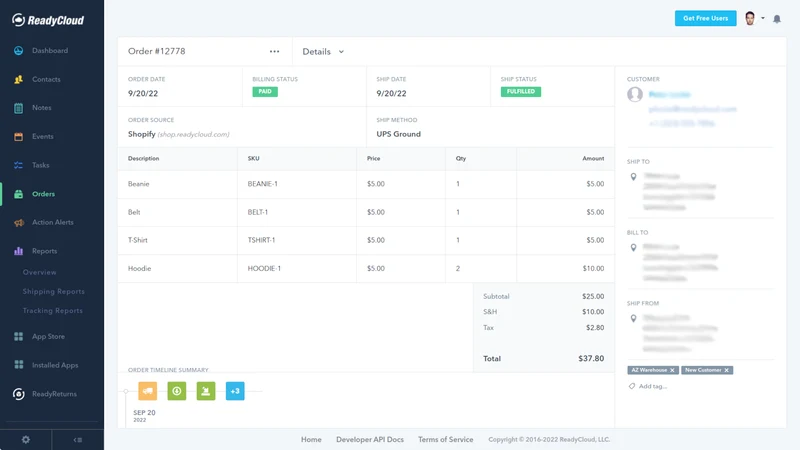Click the blurred customer name link
Image resolution: width=800 pixels, height=450 pixels.
(x=669, y=94)
